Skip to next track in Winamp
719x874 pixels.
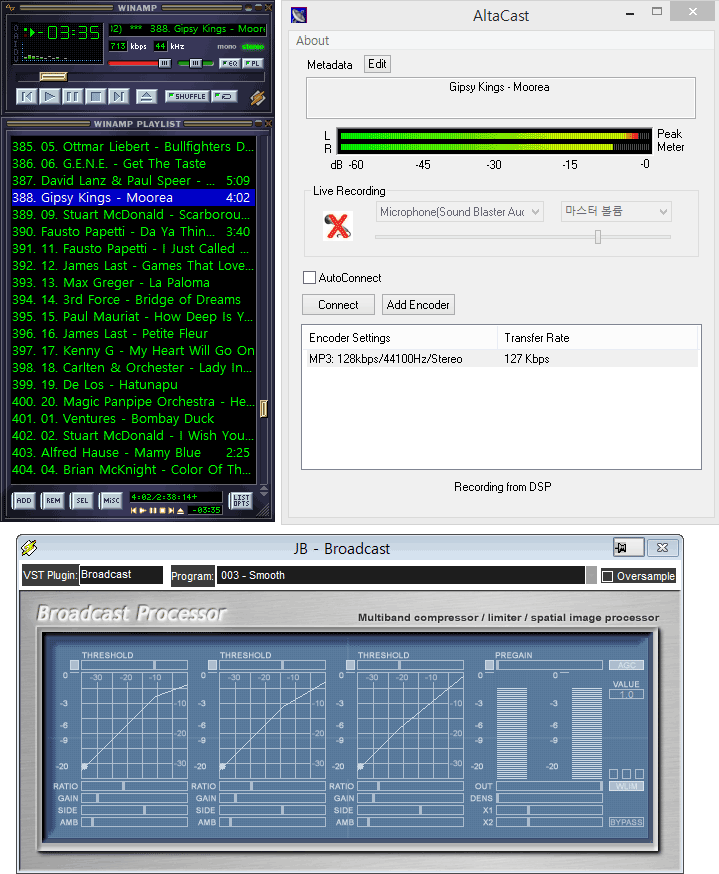(118, 97)
